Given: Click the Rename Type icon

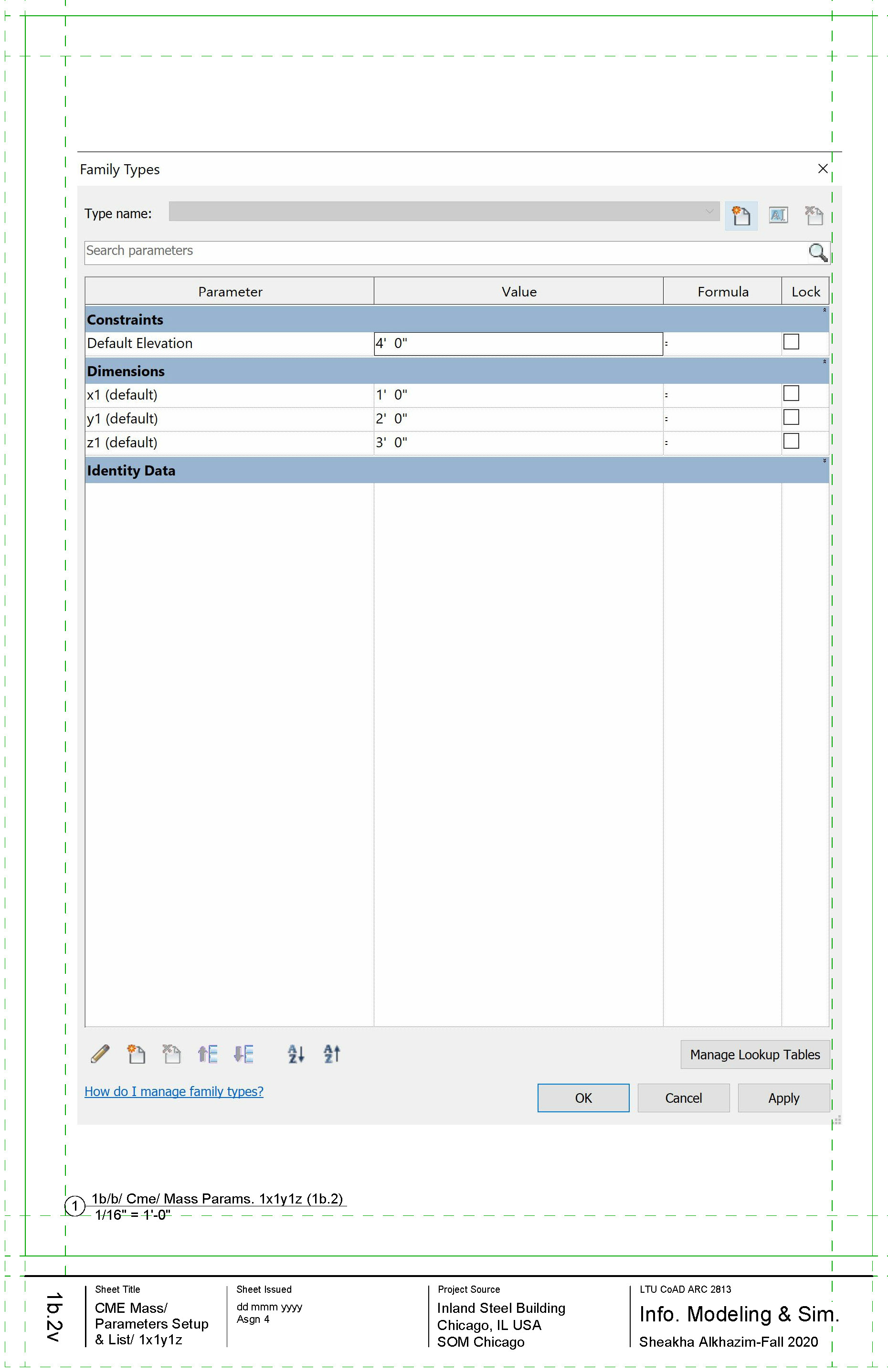Looking at the screenshot, I should (x=778, y=216).
